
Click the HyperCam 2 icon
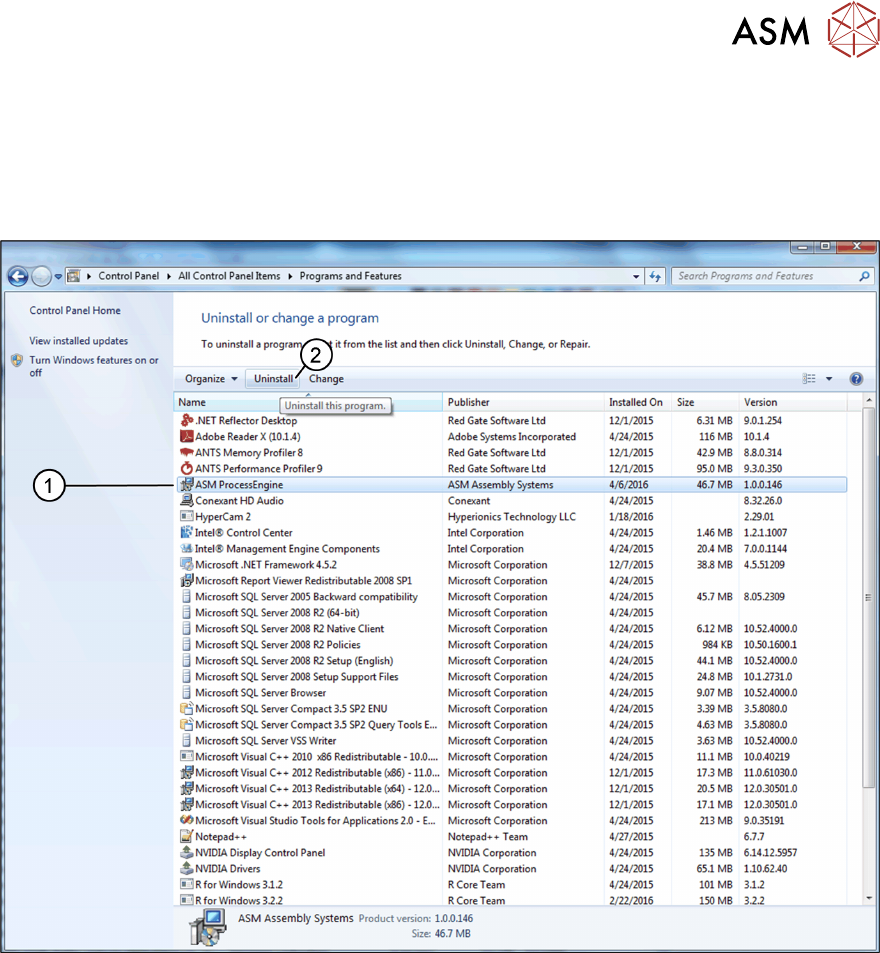coord(187,517)
